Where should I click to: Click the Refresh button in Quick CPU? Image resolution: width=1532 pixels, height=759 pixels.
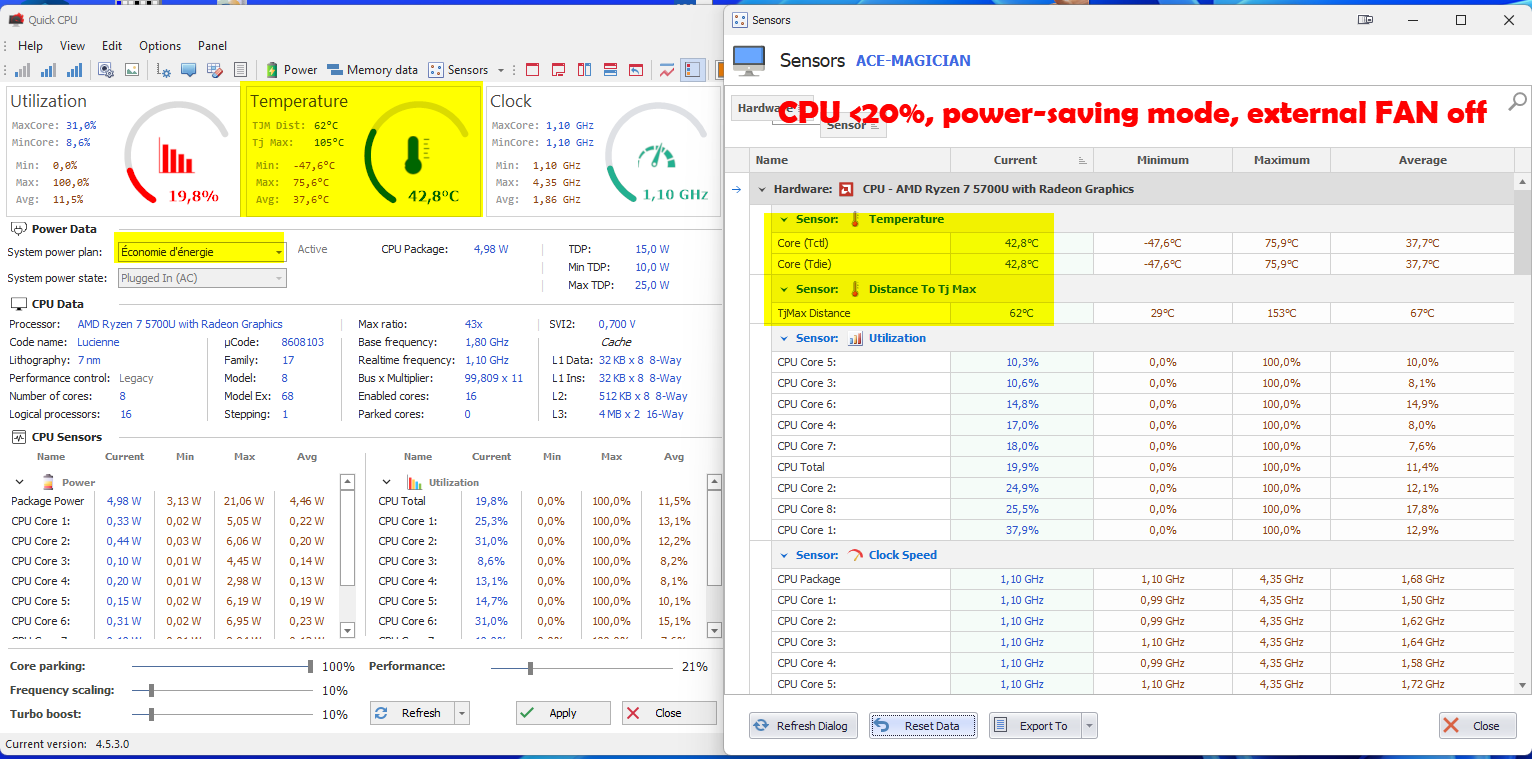click(x=412, y=713)
